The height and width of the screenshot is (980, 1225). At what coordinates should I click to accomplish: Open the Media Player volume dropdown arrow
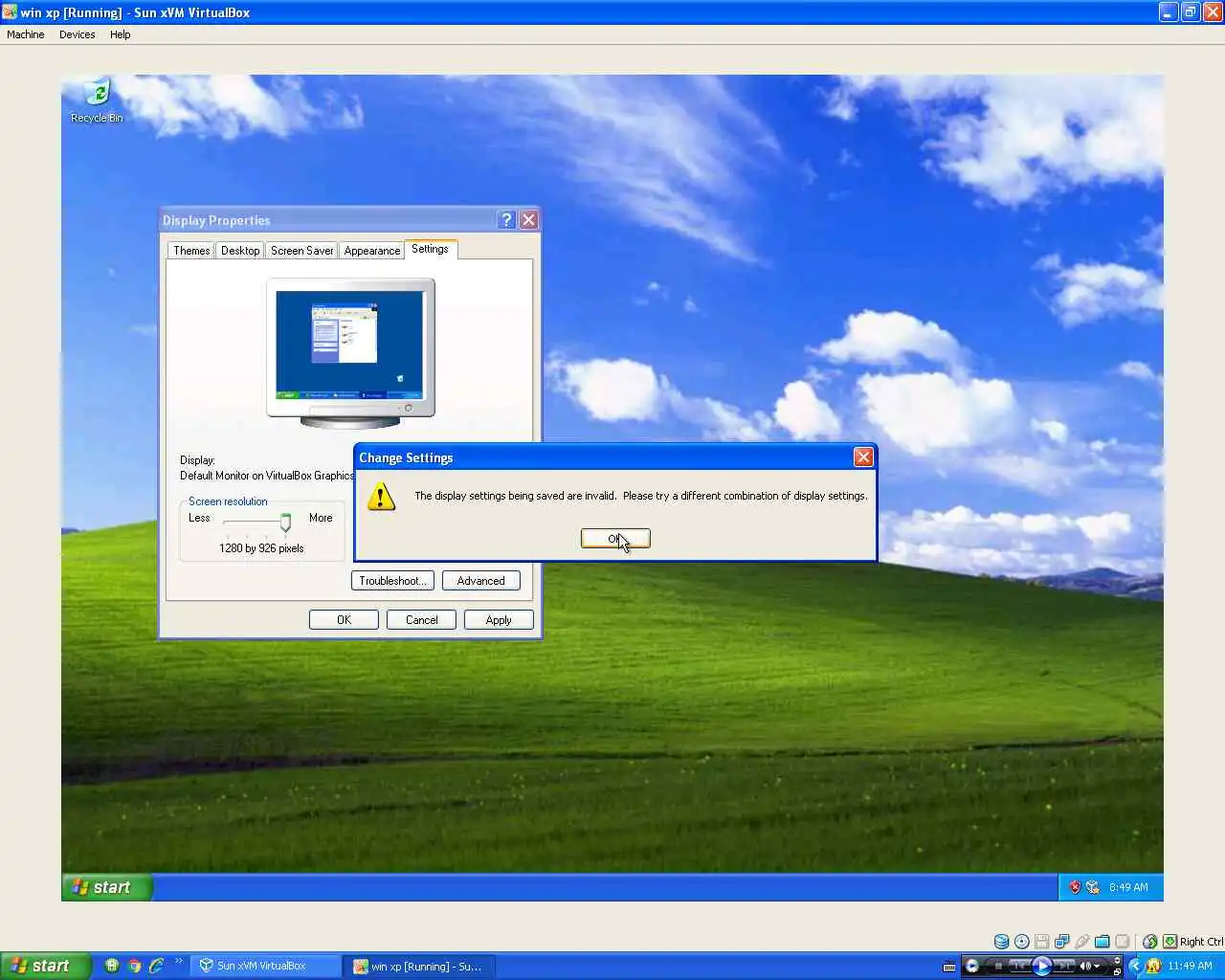pyautogui.click(x=1097, y=966)
